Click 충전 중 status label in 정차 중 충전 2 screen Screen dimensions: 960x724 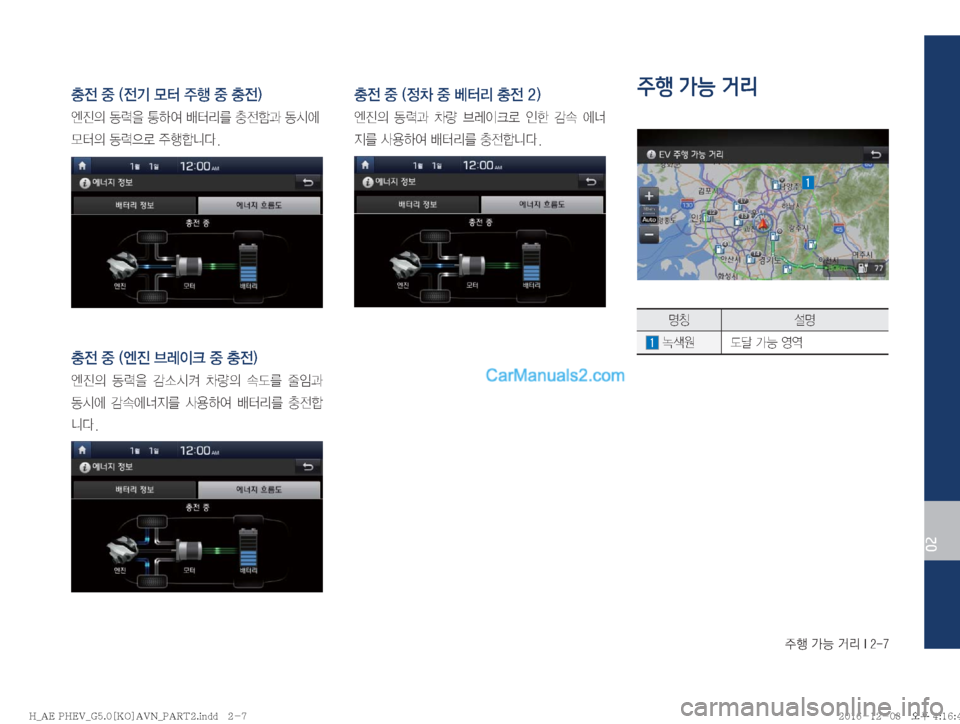tap(480, 222)
